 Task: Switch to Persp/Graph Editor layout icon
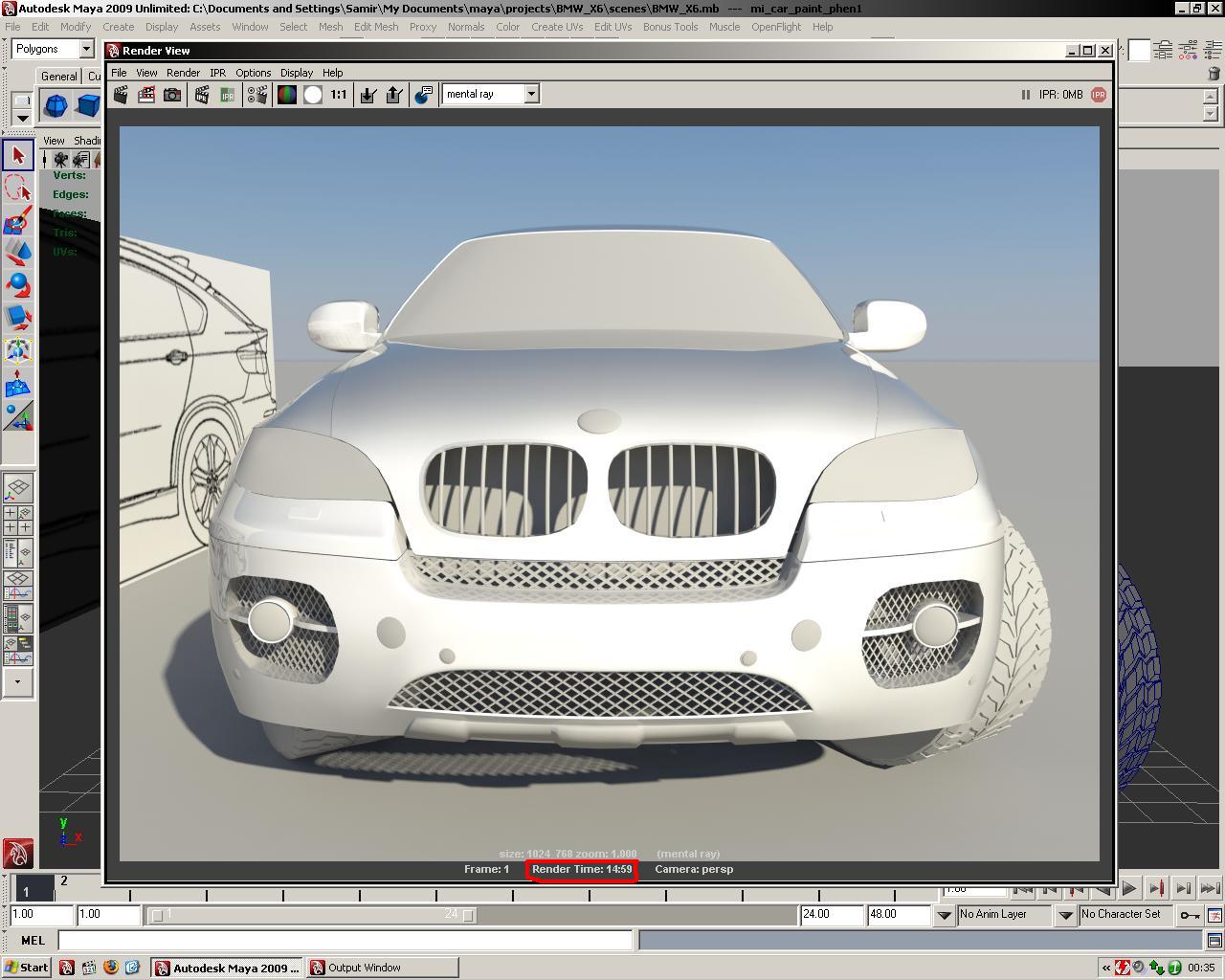coord(18,586)
